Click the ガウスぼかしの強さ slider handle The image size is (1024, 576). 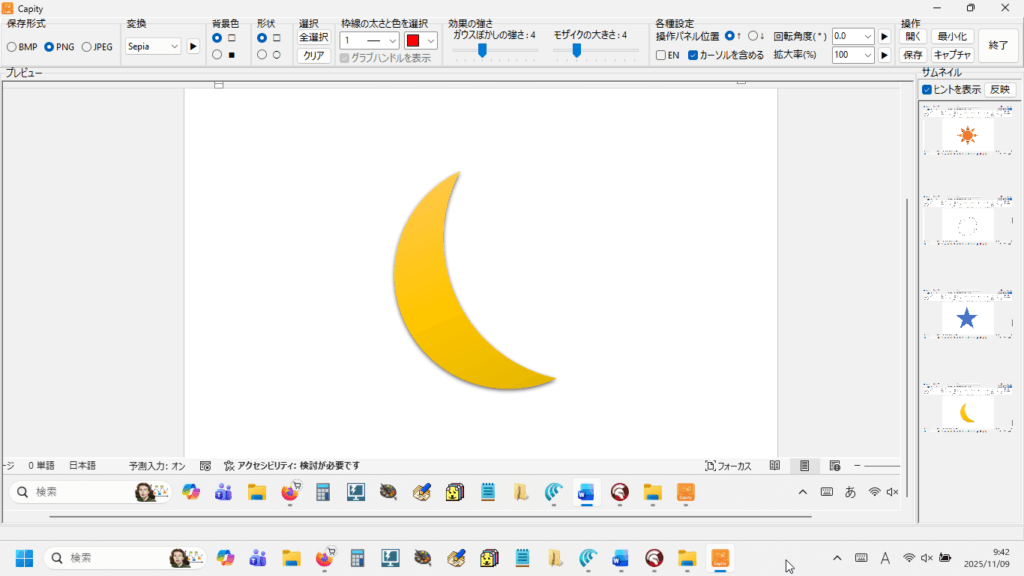click(x=482, y=51)
